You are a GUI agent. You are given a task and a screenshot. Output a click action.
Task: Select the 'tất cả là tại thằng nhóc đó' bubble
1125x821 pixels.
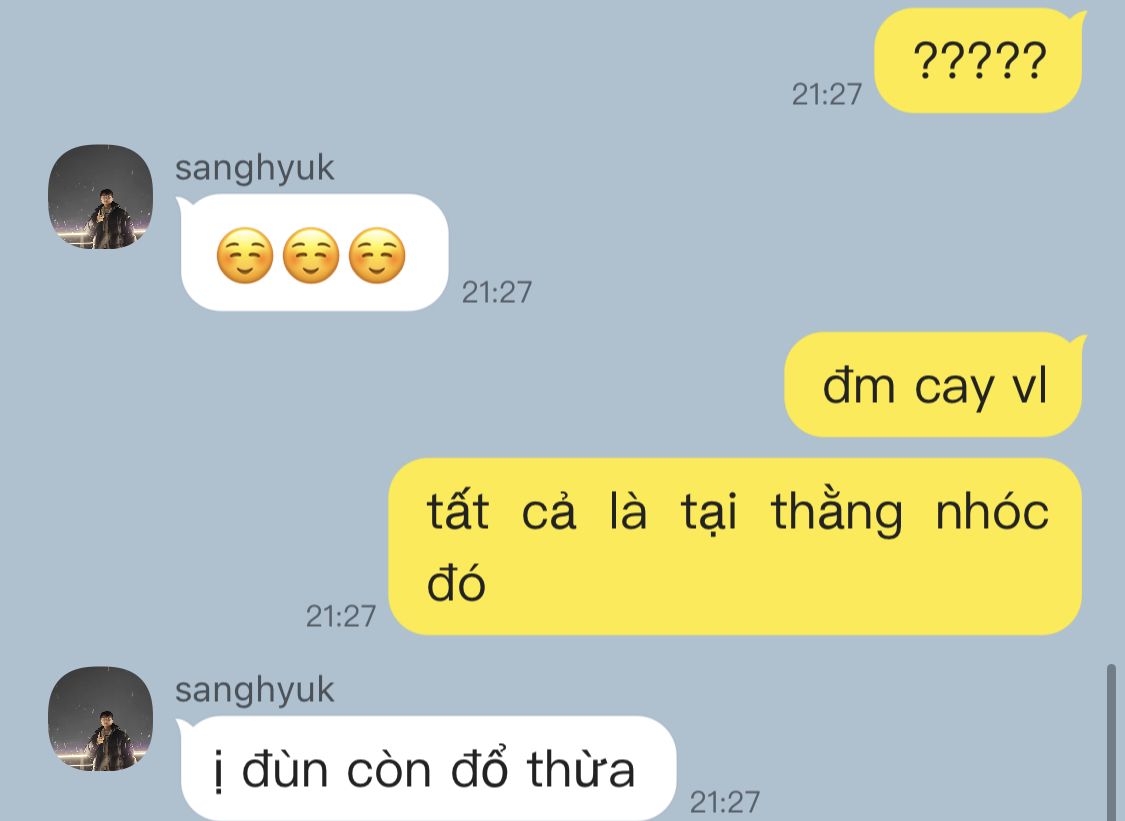point(736,546)
